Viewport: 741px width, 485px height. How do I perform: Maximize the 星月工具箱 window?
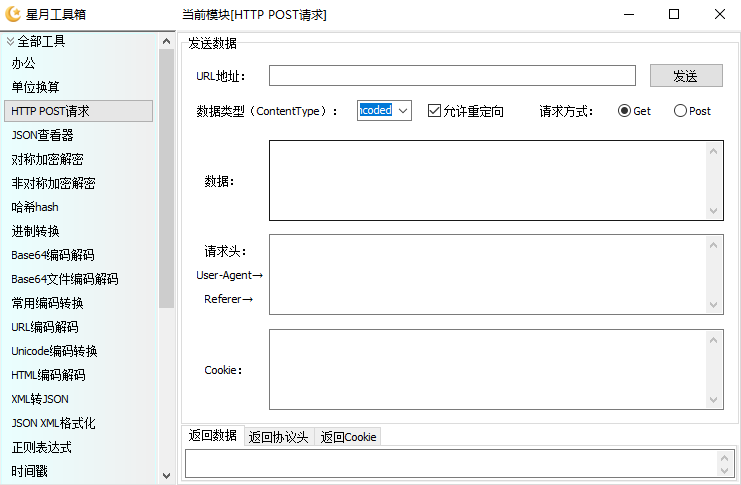[674, 14]
